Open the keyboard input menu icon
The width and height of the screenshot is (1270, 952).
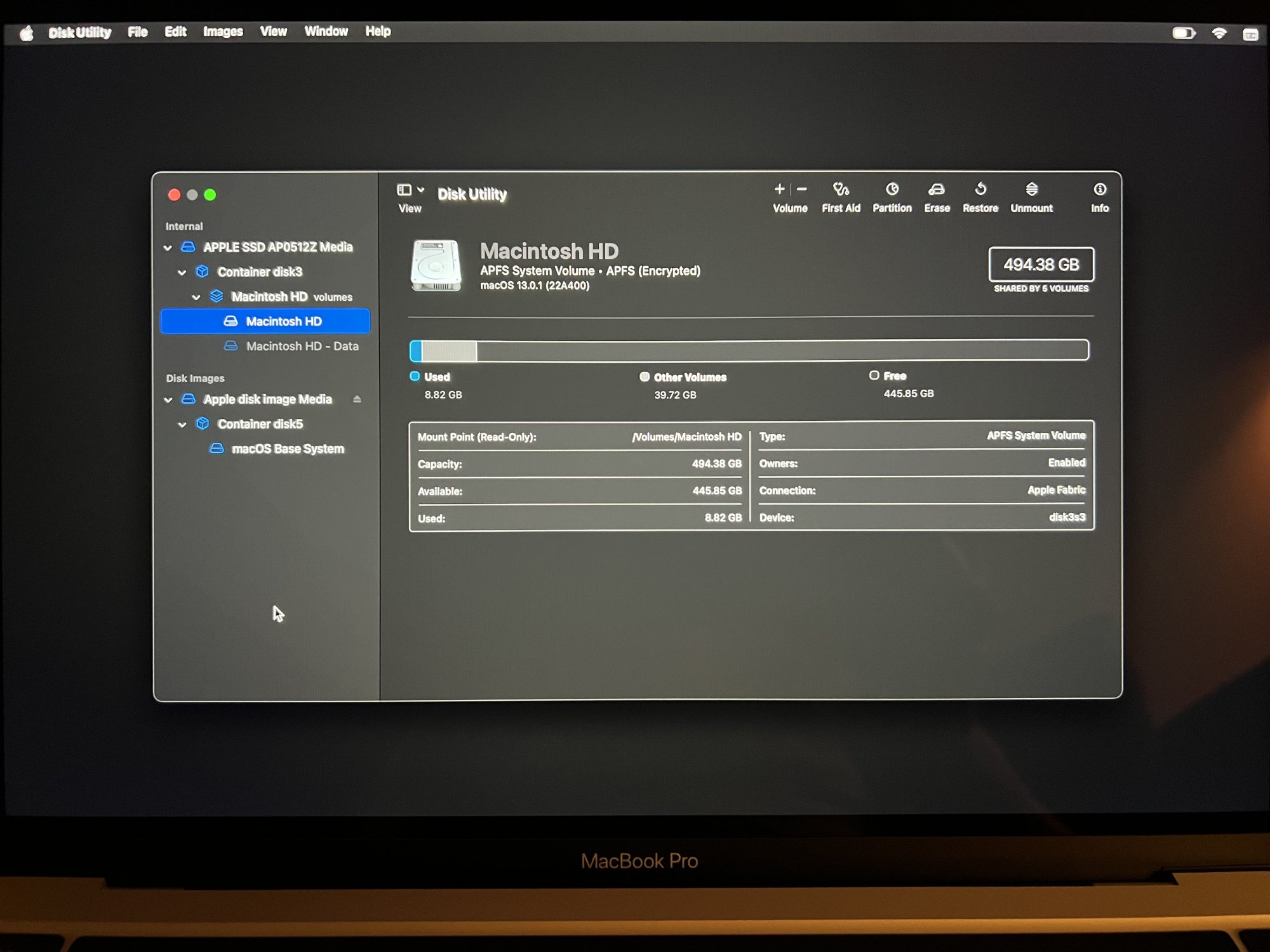pos(1250,34)
